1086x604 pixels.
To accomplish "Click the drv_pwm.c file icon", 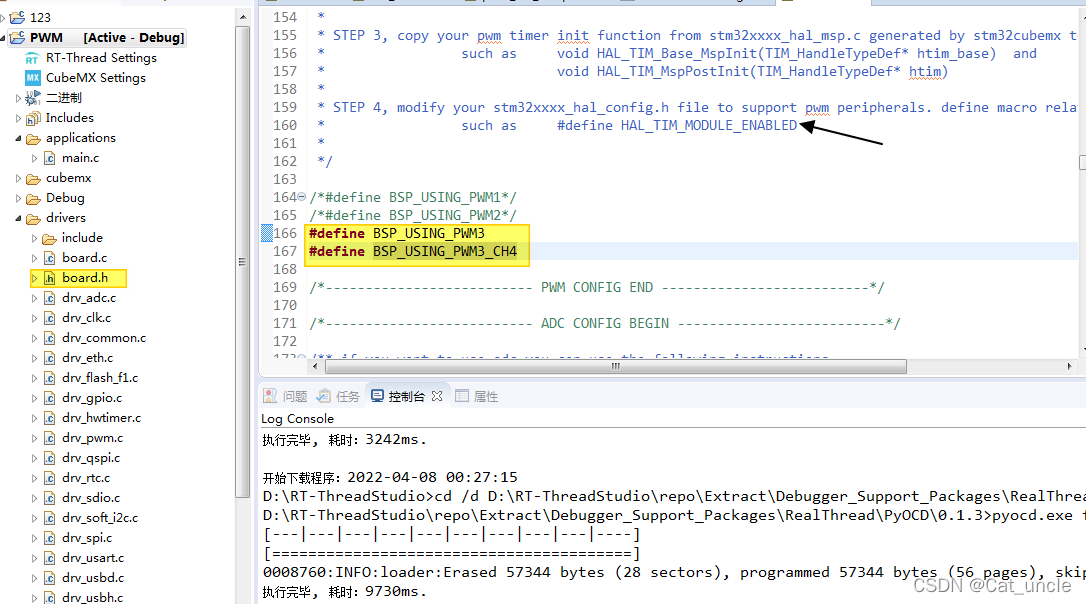I will (49, 438).
